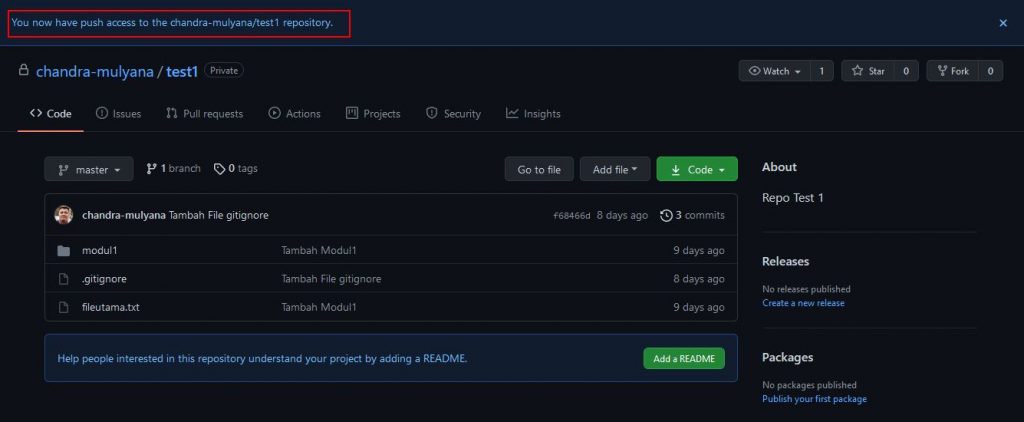This screenshot has width=1024, height=422.
Task: Click the Create a new release link
Action: pyautogui.click(x=803, y=303)
